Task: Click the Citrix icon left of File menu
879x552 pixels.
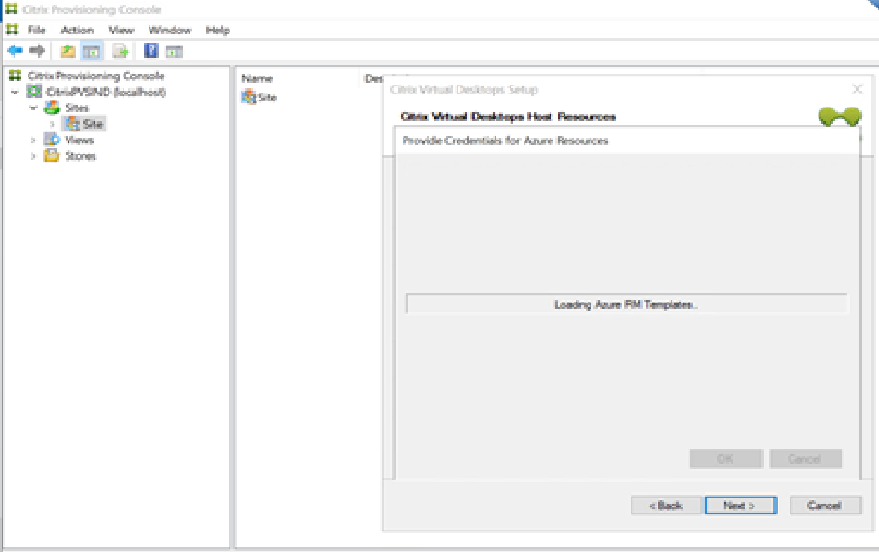Action: click(12, 29)
